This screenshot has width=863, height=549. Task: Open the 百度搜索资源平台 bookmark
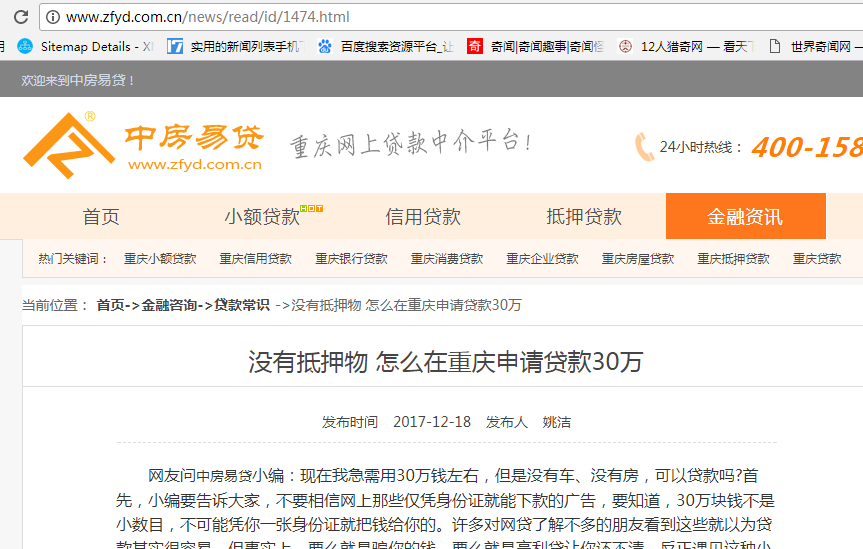point(385,46)
